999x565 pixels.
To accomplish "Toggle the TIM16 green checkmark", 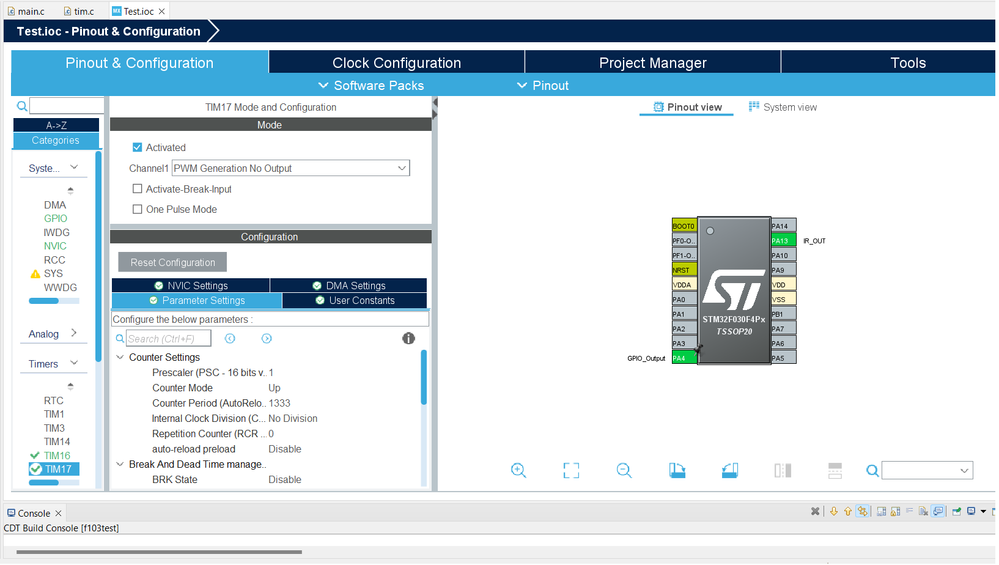I will point(35,455).
